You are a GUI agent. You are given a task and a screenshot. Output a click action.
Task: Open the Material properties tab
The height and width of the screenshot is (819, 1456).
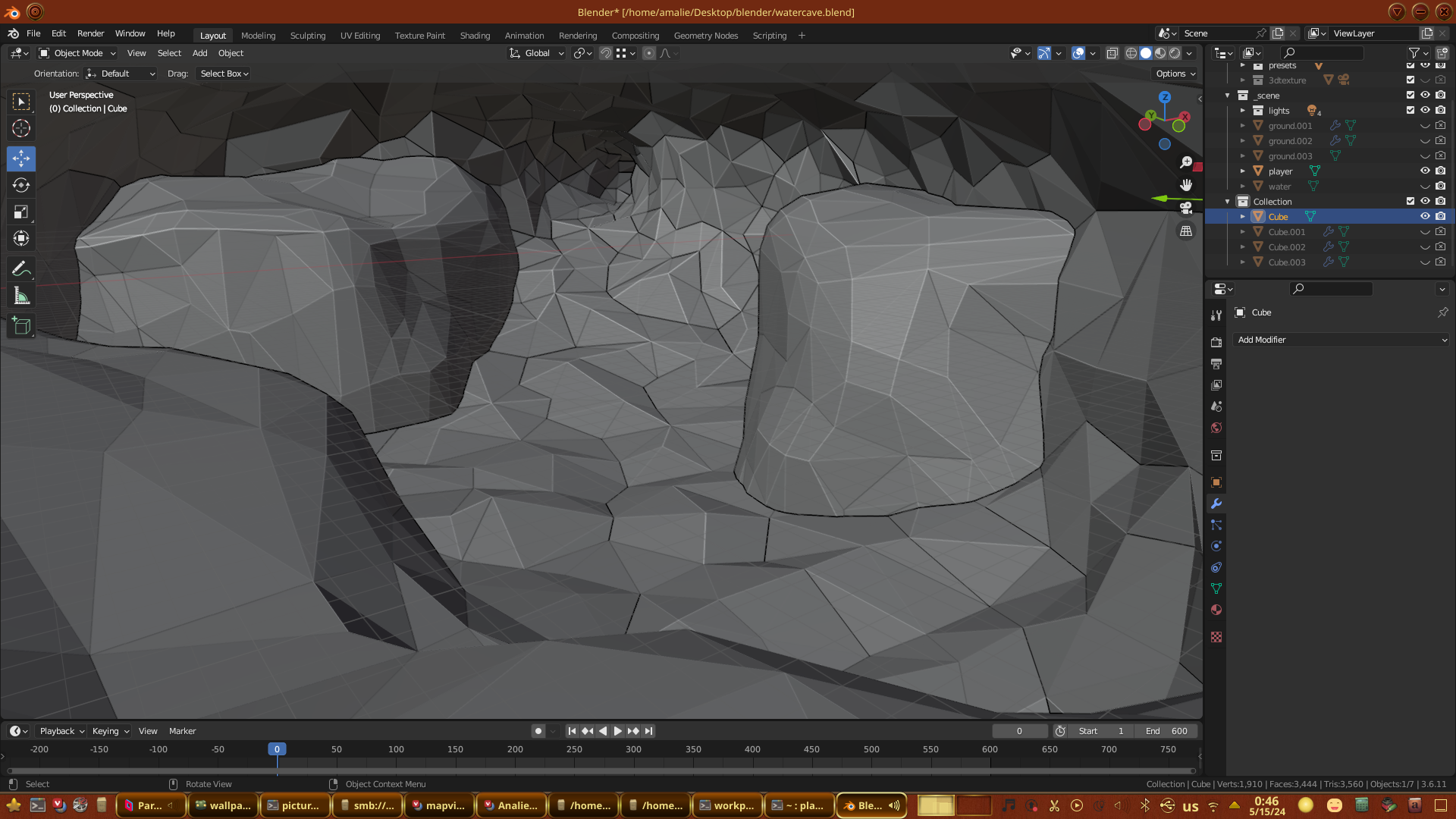[1216, 610]
